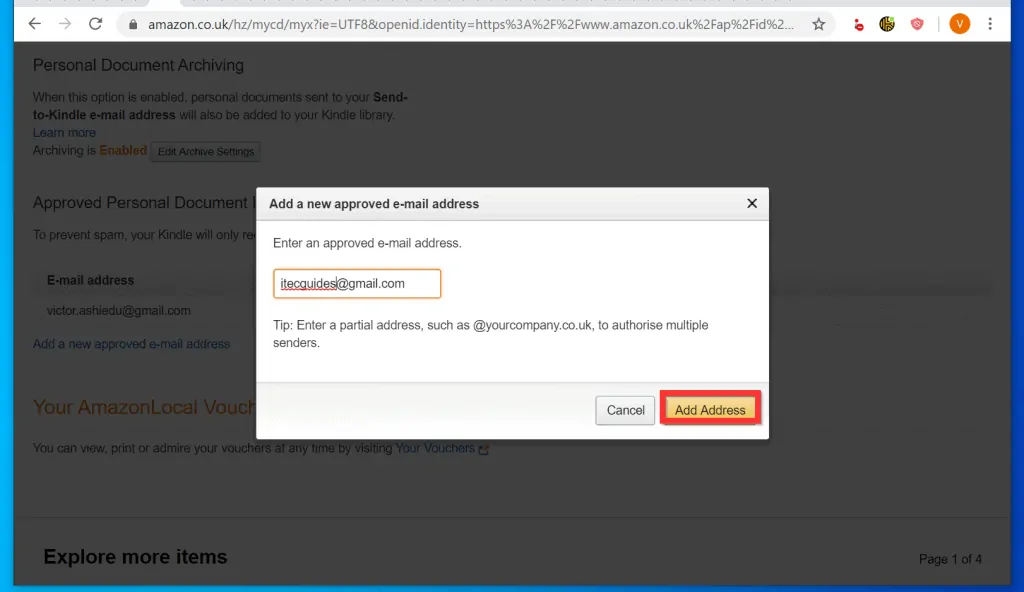Click the padlock site security icon
Image resolution: width=1024 pixels, height=592 pixels.
tap(133, 24)
